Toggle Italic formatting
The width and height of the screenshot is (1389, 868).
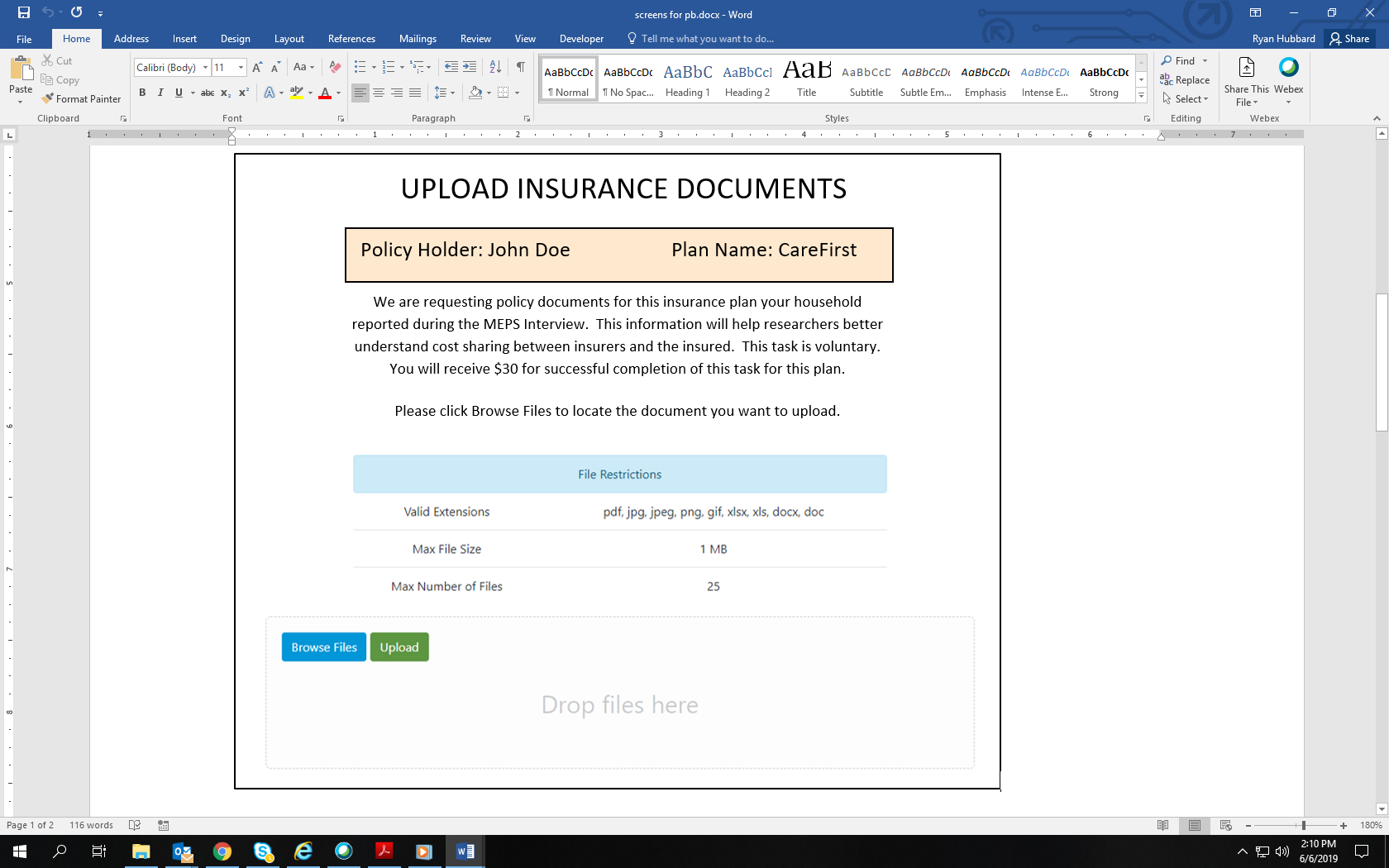[160, 93]
